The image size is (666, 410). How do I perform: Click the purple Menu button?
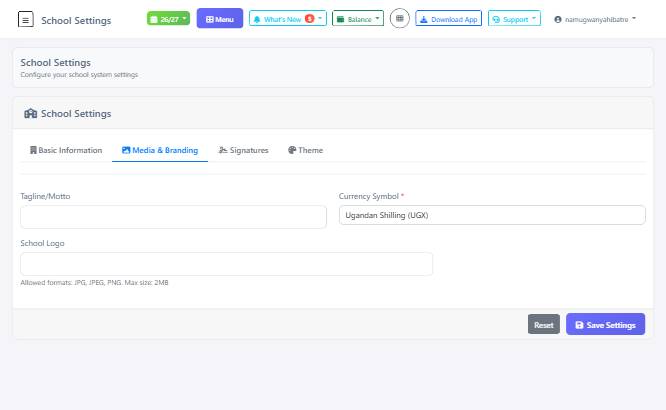(x=220, y=19)
